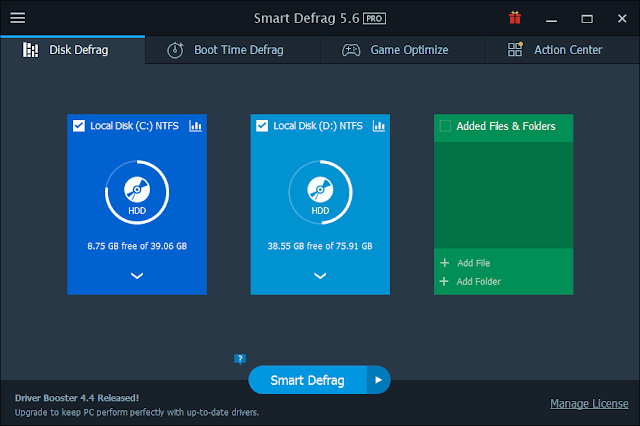Click the HDD disc icon for disk C:

[137, 190]
